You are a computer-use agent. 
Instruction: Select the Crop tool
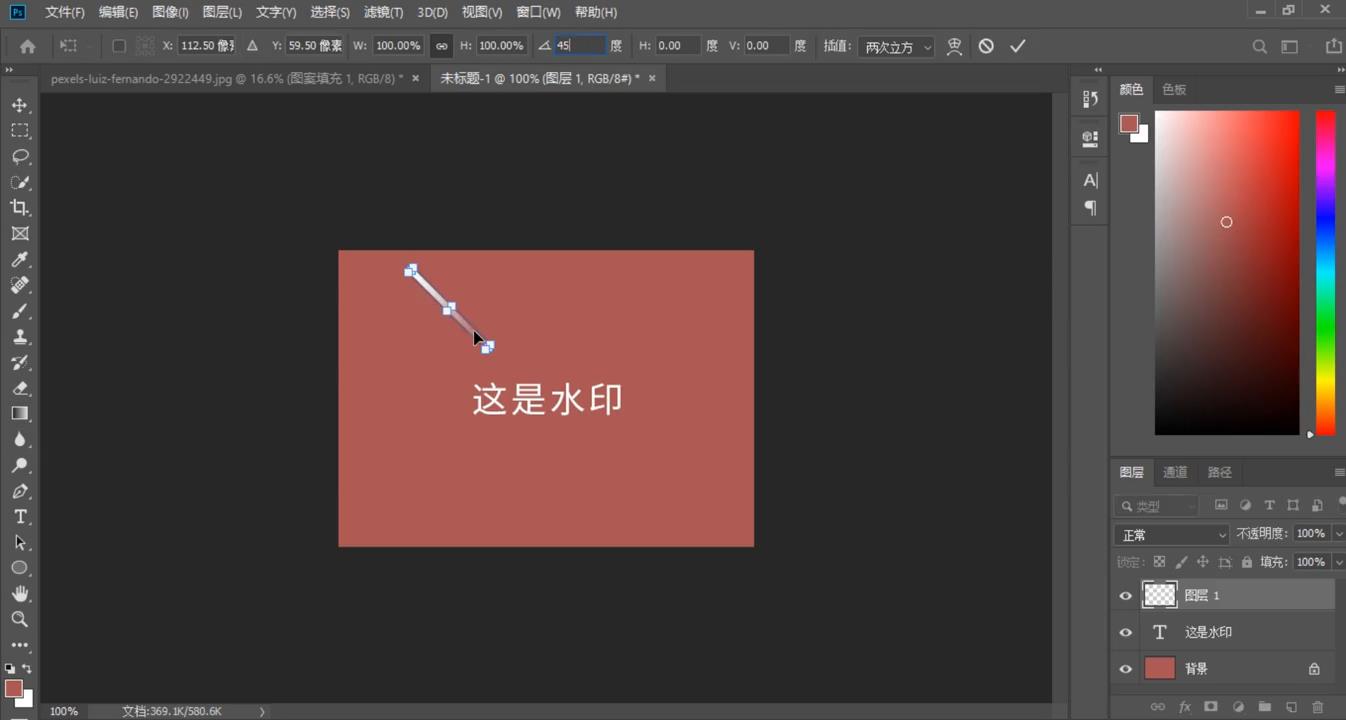[20, 208]
